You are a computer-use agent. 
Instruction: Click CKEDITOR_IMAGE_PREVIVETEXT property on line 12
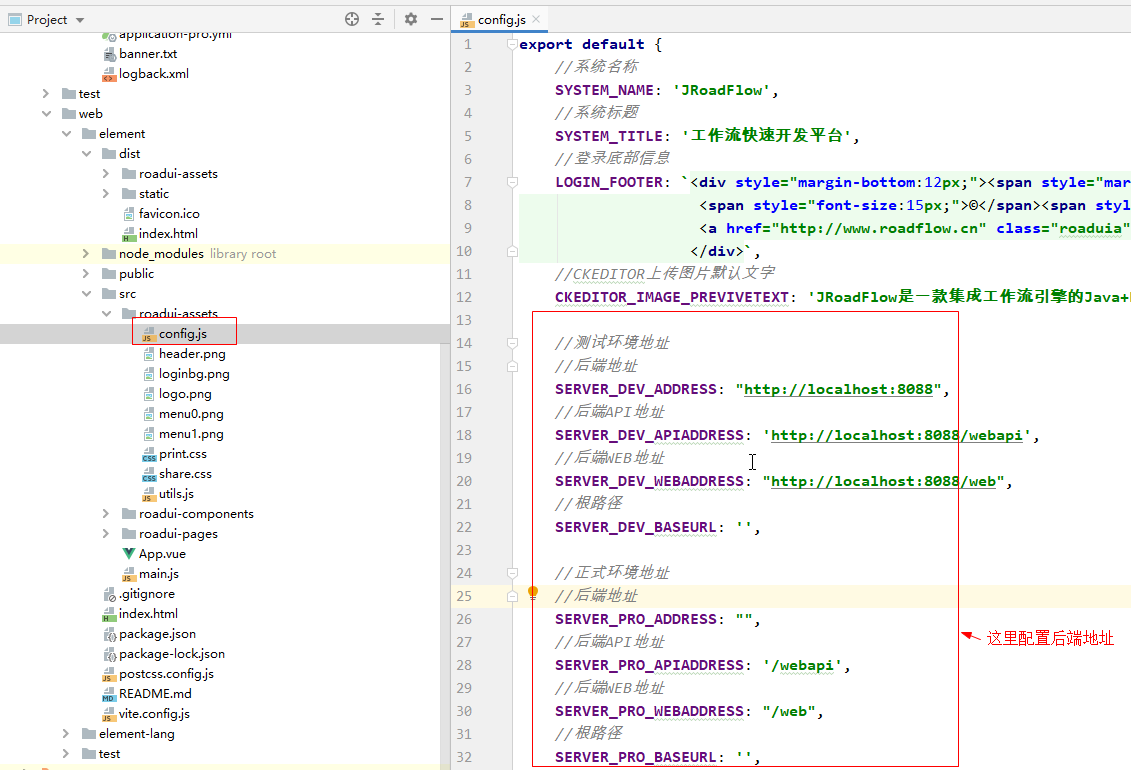tap(672, 298)
